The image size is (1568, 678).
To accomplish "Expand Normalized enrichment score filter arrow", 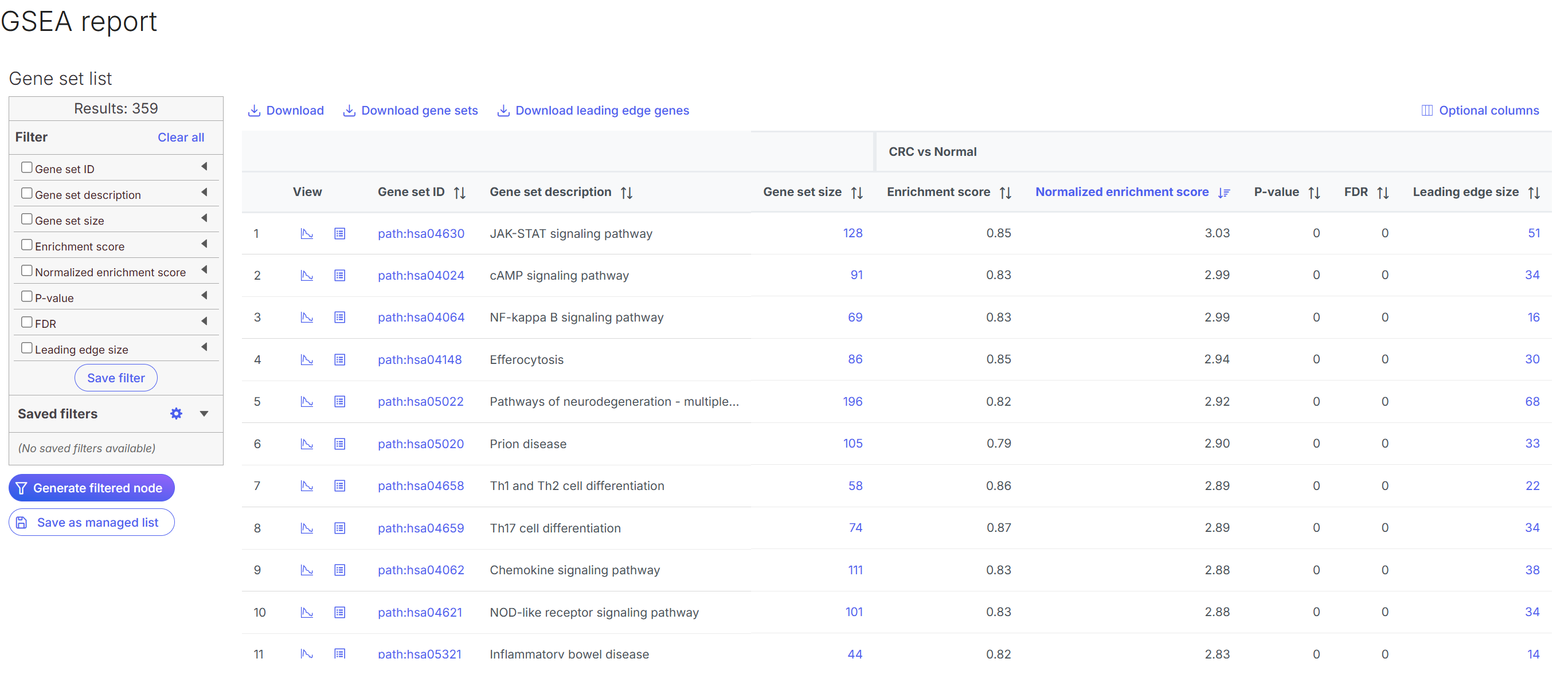I will pos(205,269).
